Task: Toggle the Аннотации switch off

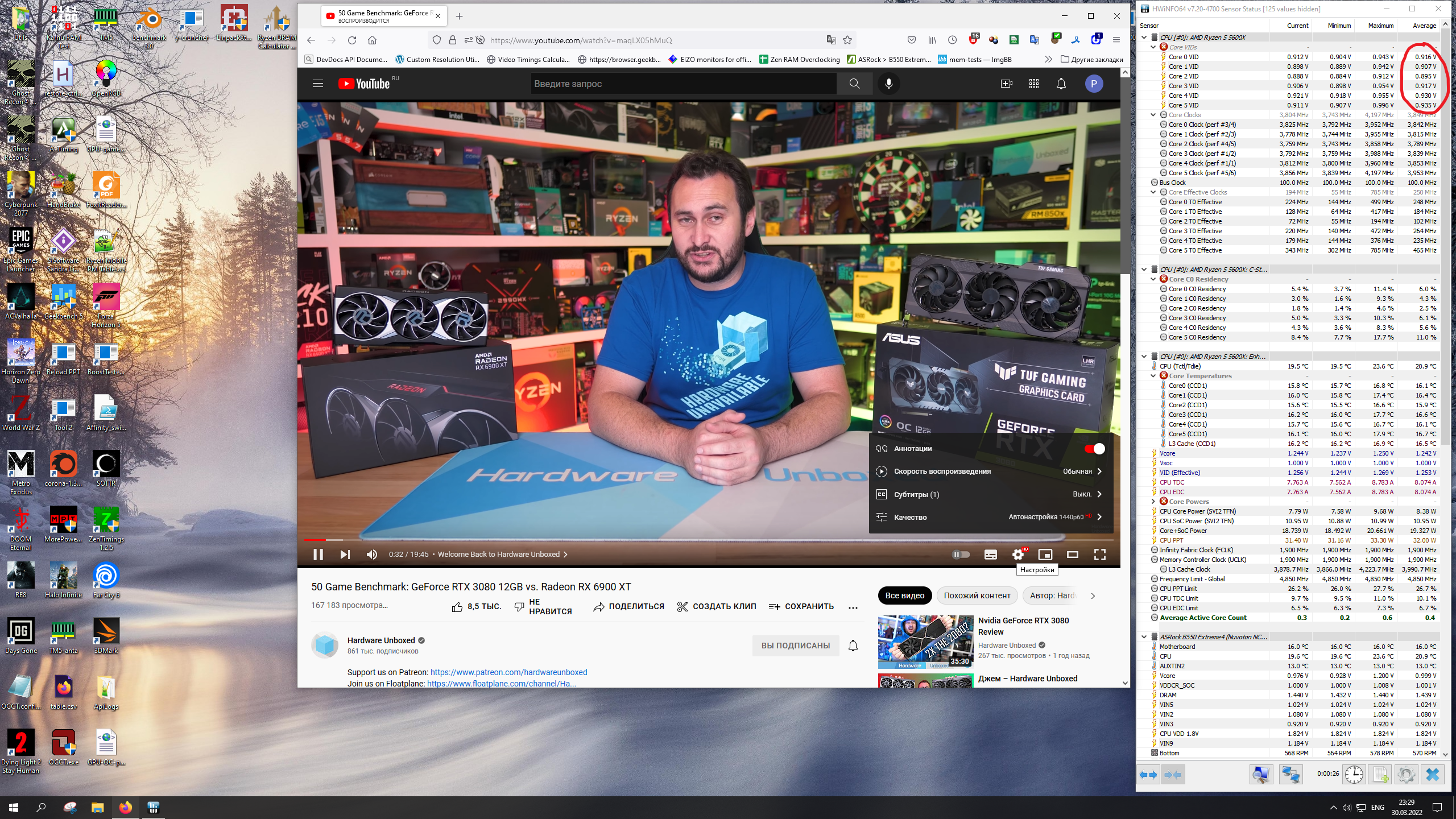Action: click(x=1094, y=449)
